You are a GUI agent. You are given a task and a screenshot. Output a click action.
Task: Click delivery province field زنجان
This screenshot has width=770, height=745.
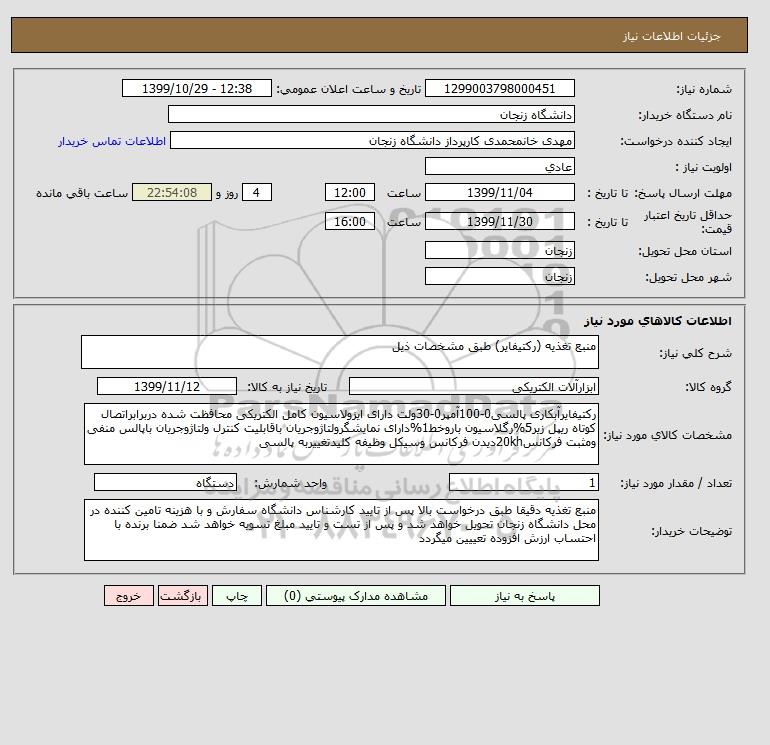499,250
